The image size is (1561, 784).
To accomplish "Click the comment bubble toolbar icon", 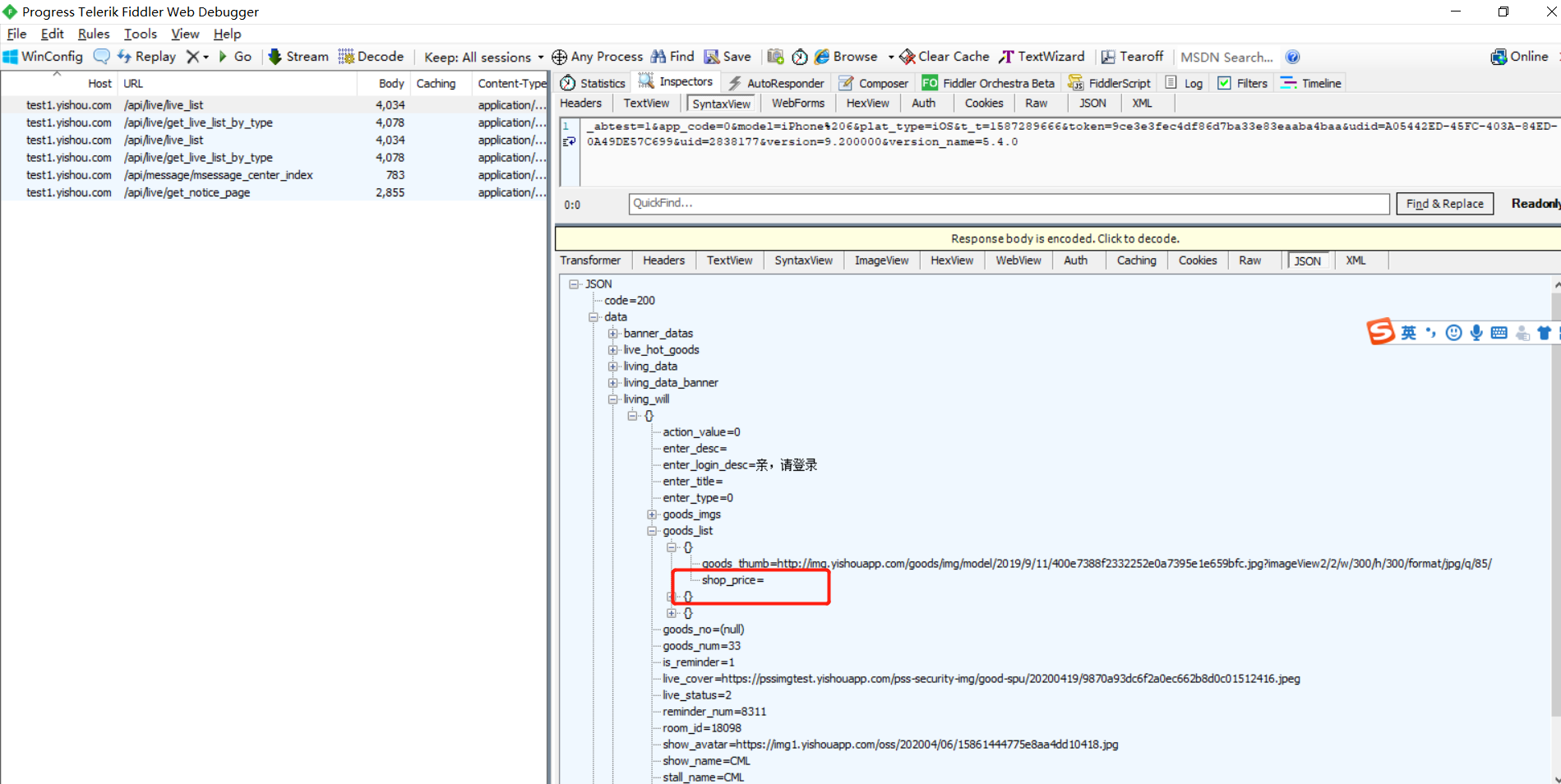I will (x=101, y=57).
